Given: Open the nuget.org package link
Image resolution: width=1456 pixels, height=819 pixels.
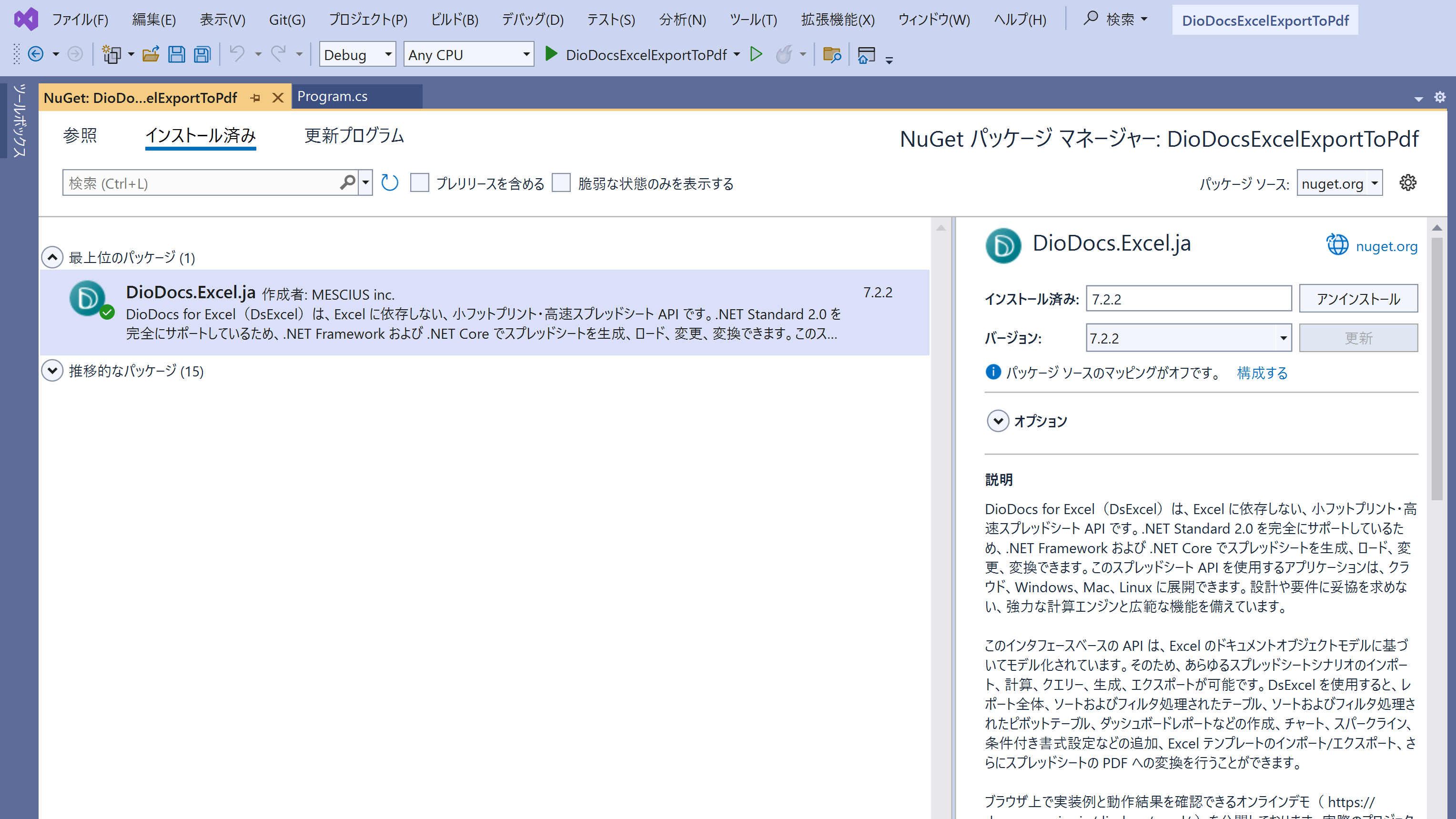Looking at the screenshot, I should click(1386, 246).
